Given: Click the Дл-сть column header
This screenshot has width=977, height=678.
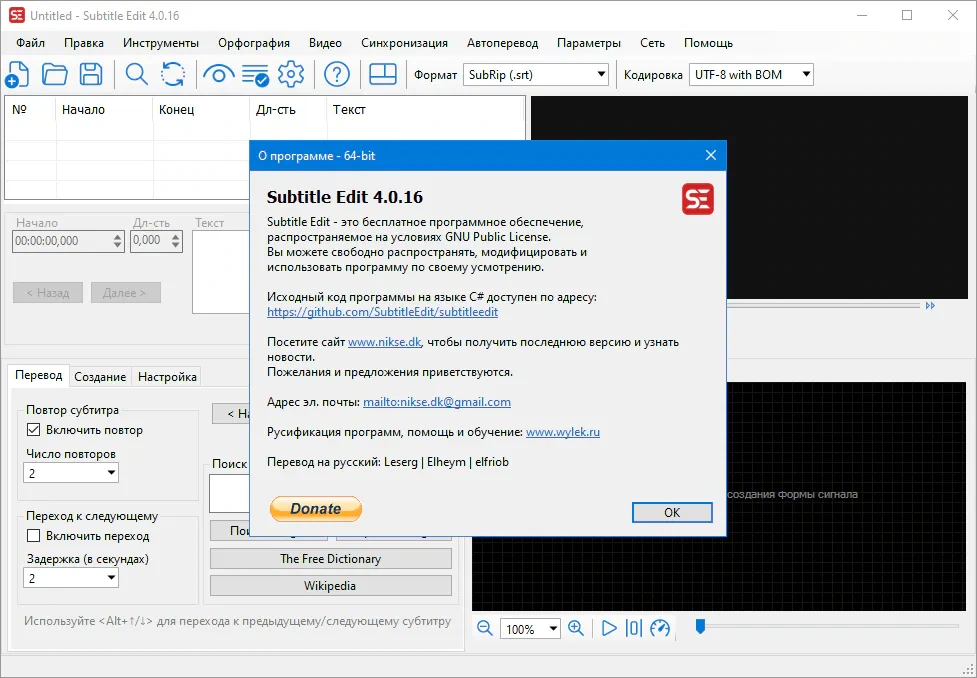Looking at the screenshot, I should coord(288,110).
